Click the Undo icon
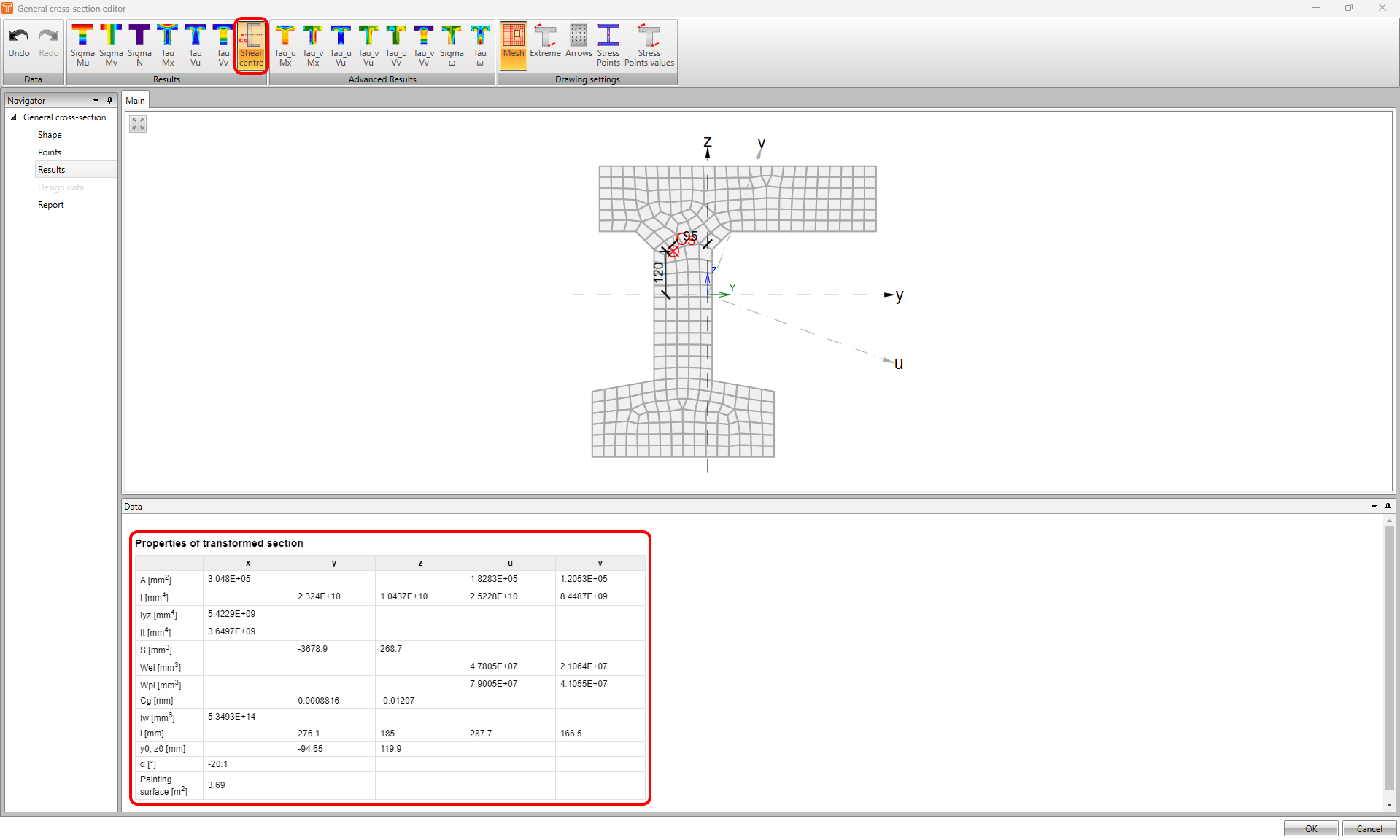1400x840 pixels. coord(18,40)
